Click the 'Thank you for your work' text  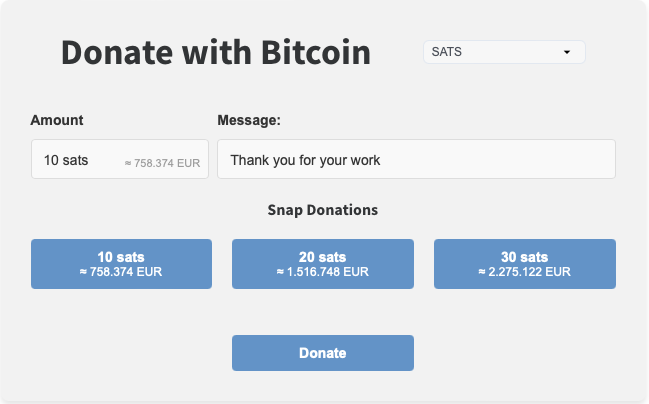pyautogui.click(x=305, y=160)
